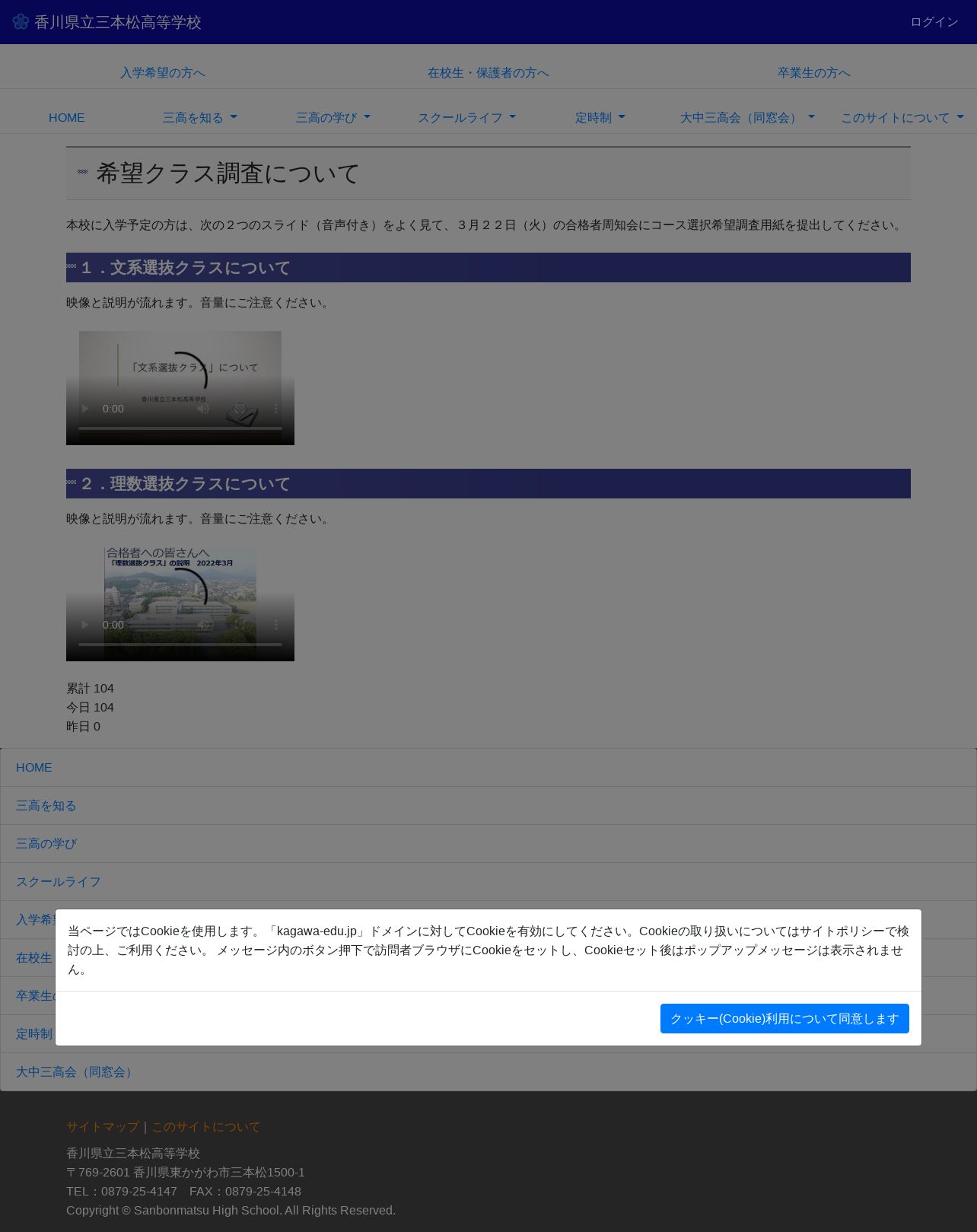977x1232 pixels.
Task: Open 卒業生の方へ page
Action: pos(814,73)
